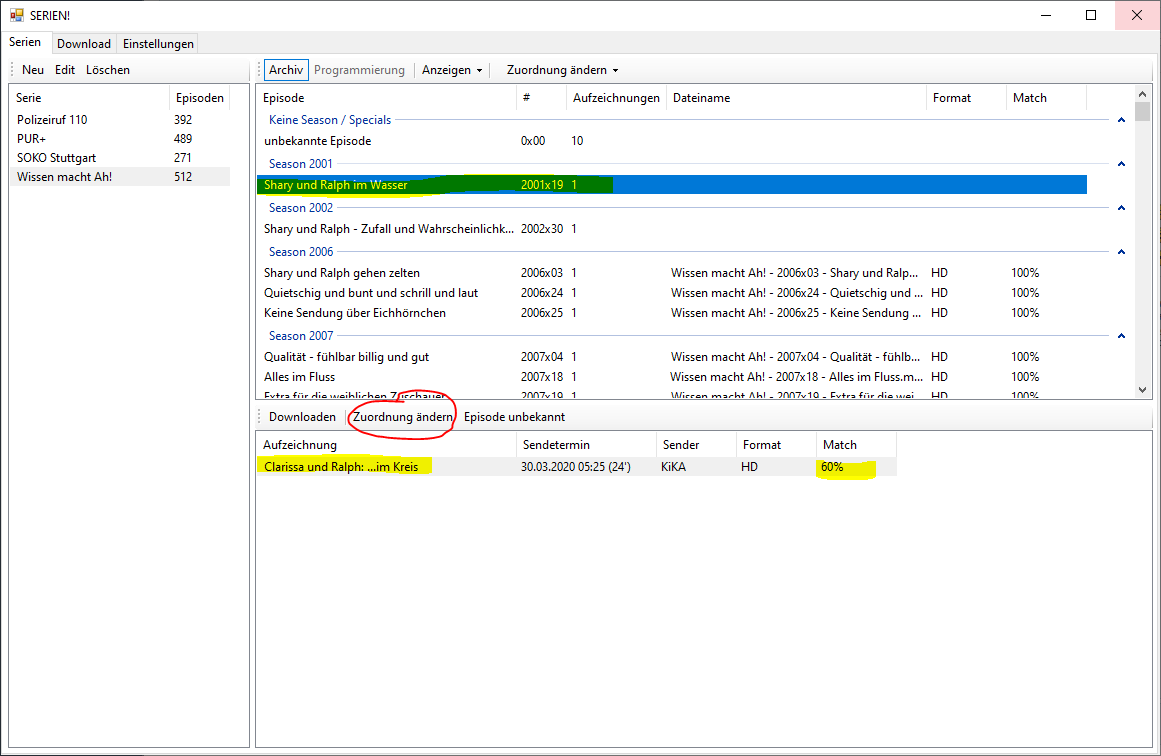This screenshot has width=1161, height=756.
Task: Click Episode unbekannt button
Action: point(514,417)
